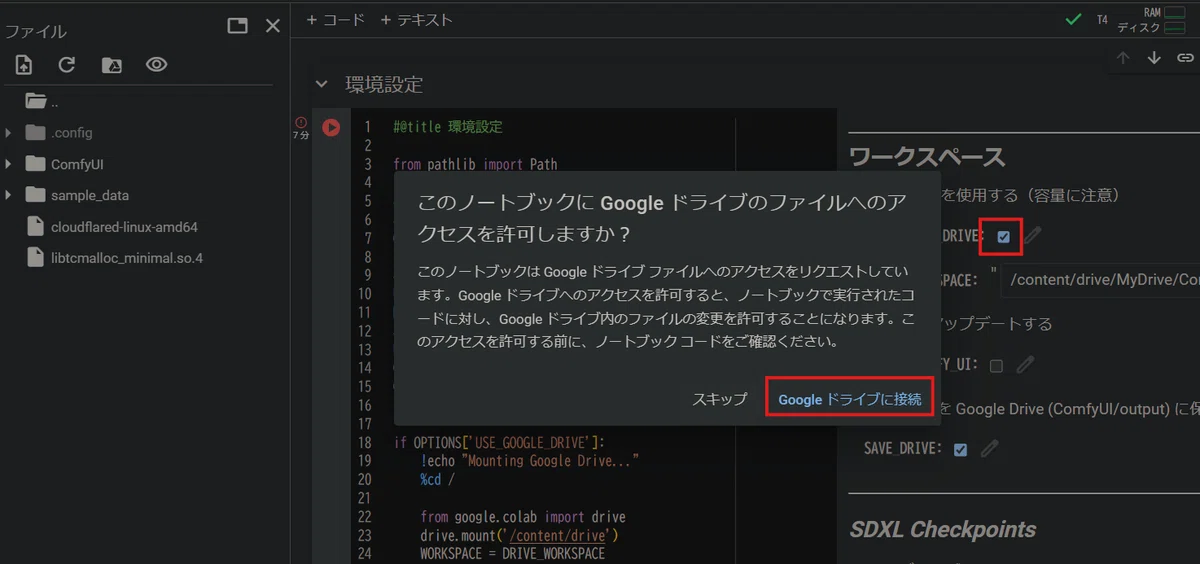This screenshot has height=564, width=1200.
Task: Toggle the SAVE DRIVE checkbox
Action: click(x=961, y=450)
